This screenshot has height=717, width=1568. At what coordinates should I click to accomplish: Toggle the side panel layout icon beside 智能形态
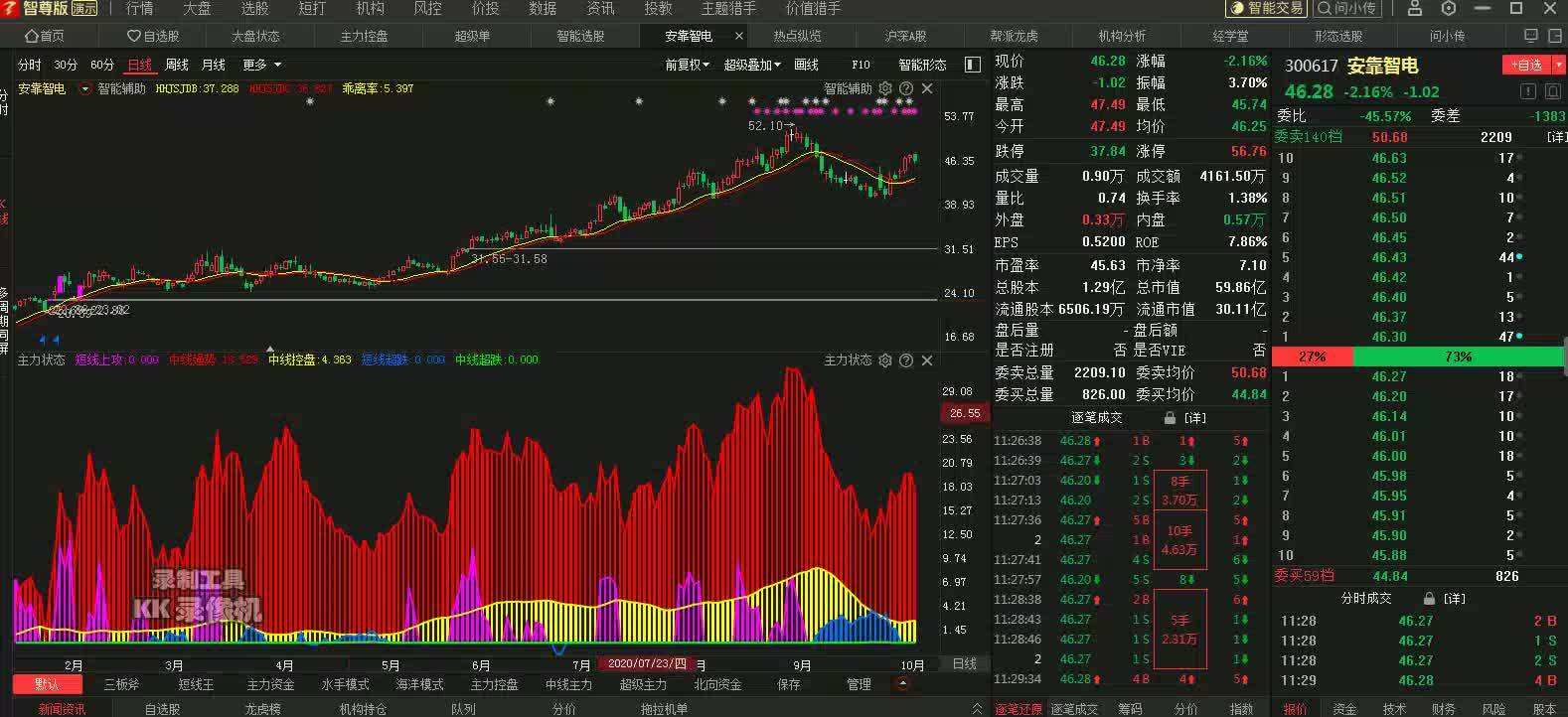click(973, 65)
